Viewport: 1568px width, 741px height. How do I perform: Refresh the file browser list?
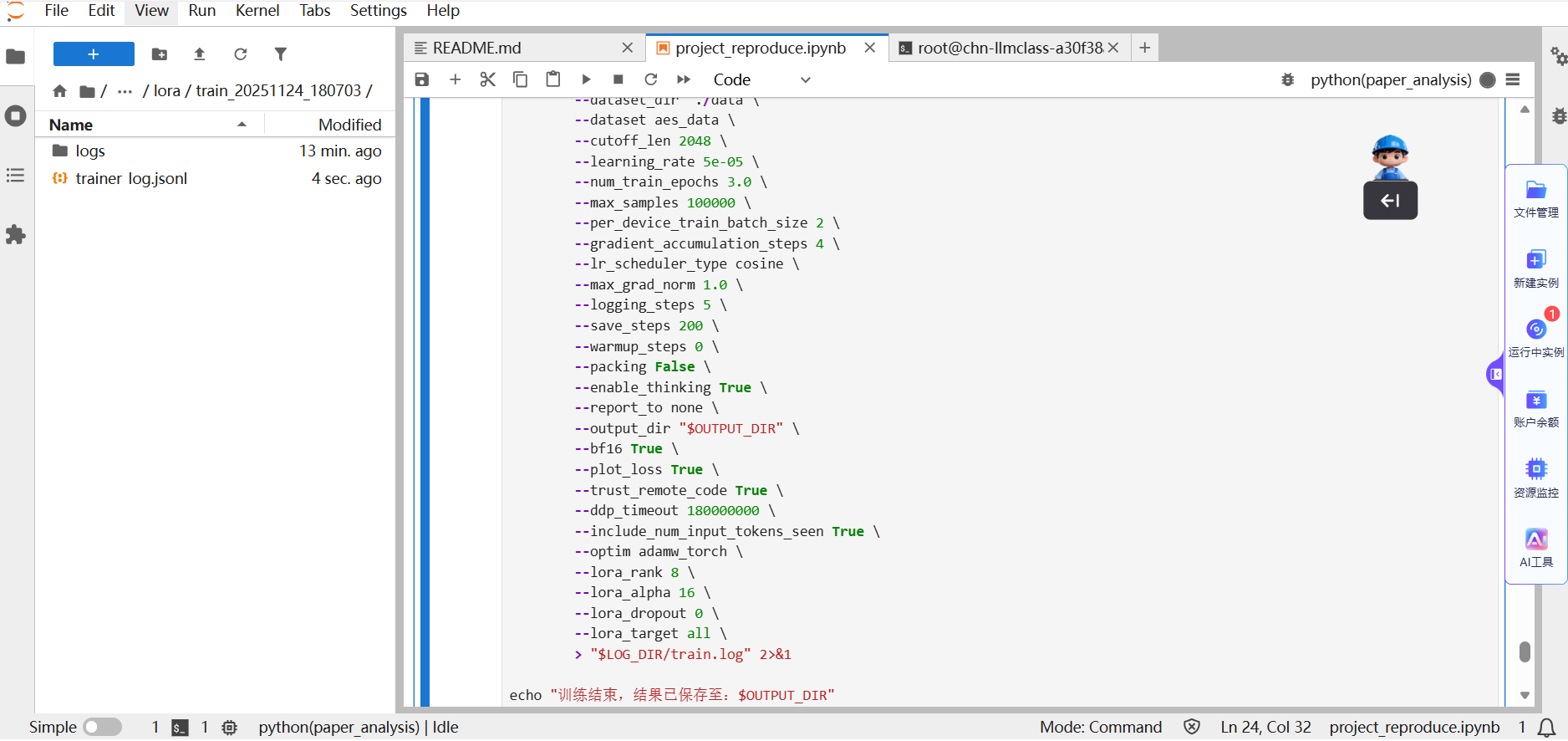[x=241, y=54]
